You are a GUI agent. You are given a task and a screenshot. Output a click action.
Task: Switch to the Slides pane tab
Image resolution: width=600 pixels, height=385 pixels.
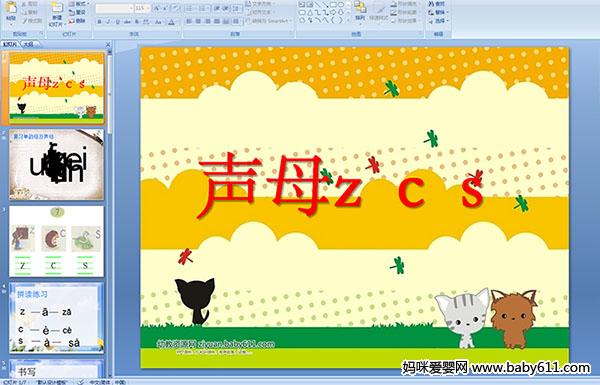point(10,44)
